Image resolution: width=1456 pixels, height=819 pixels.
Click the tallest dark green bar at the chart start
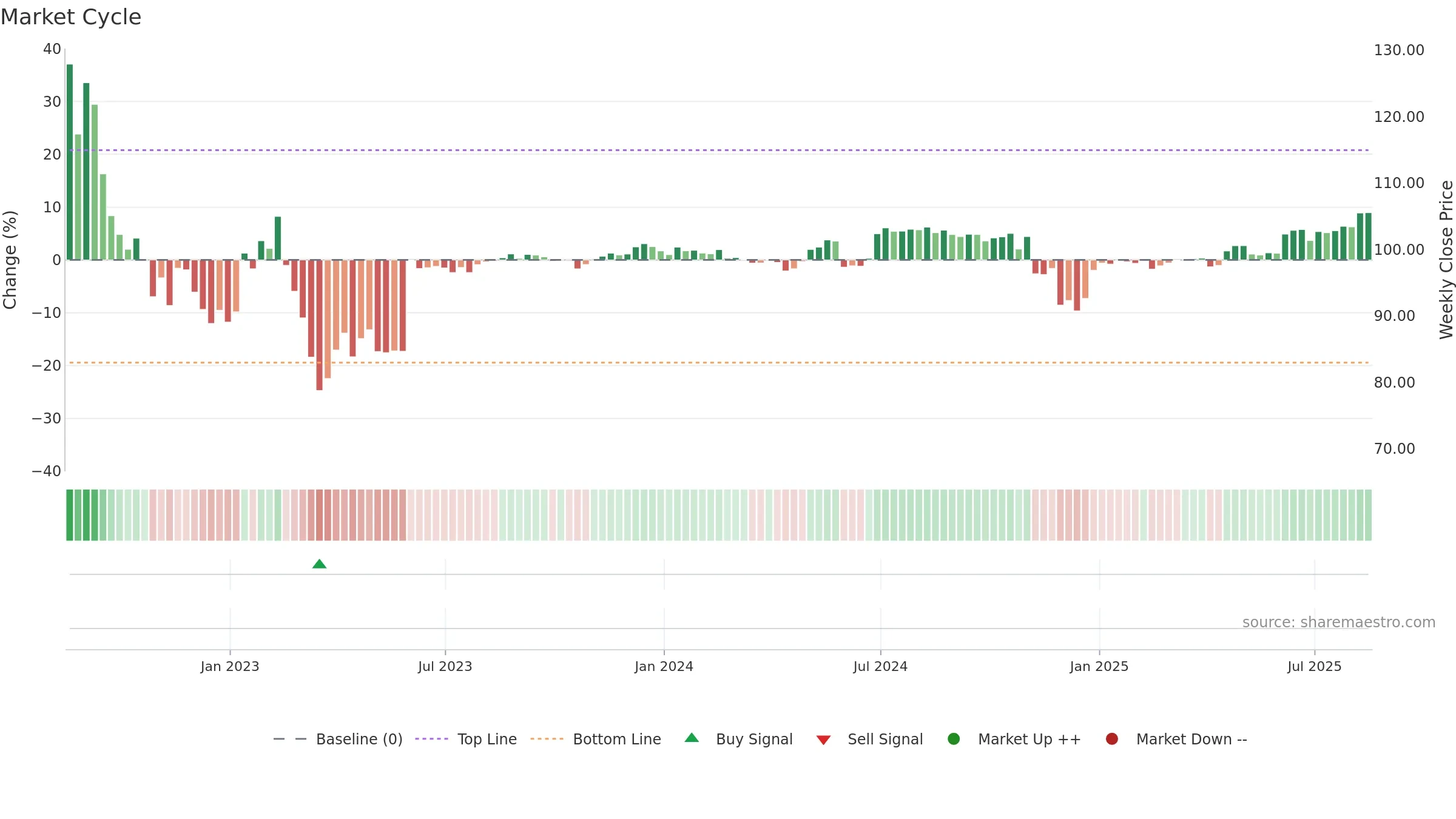70,162
